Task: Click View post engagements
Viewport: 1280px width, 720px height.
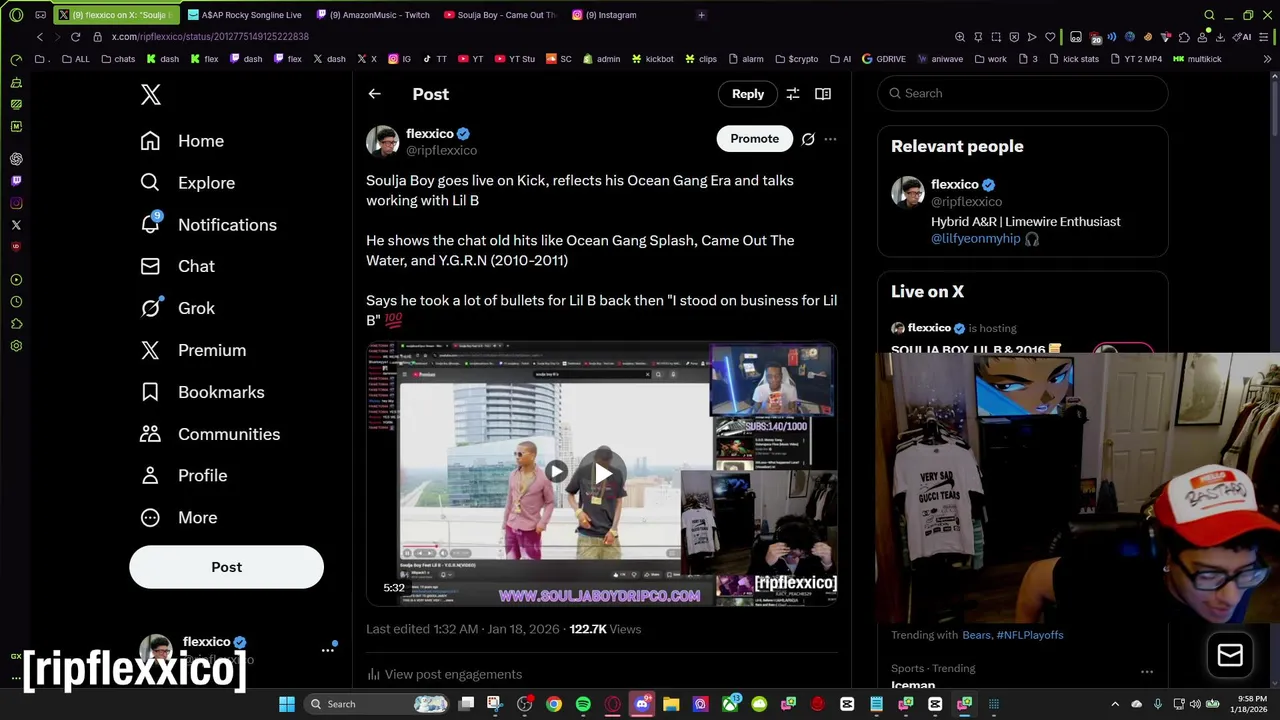Action: pos(444,674)
